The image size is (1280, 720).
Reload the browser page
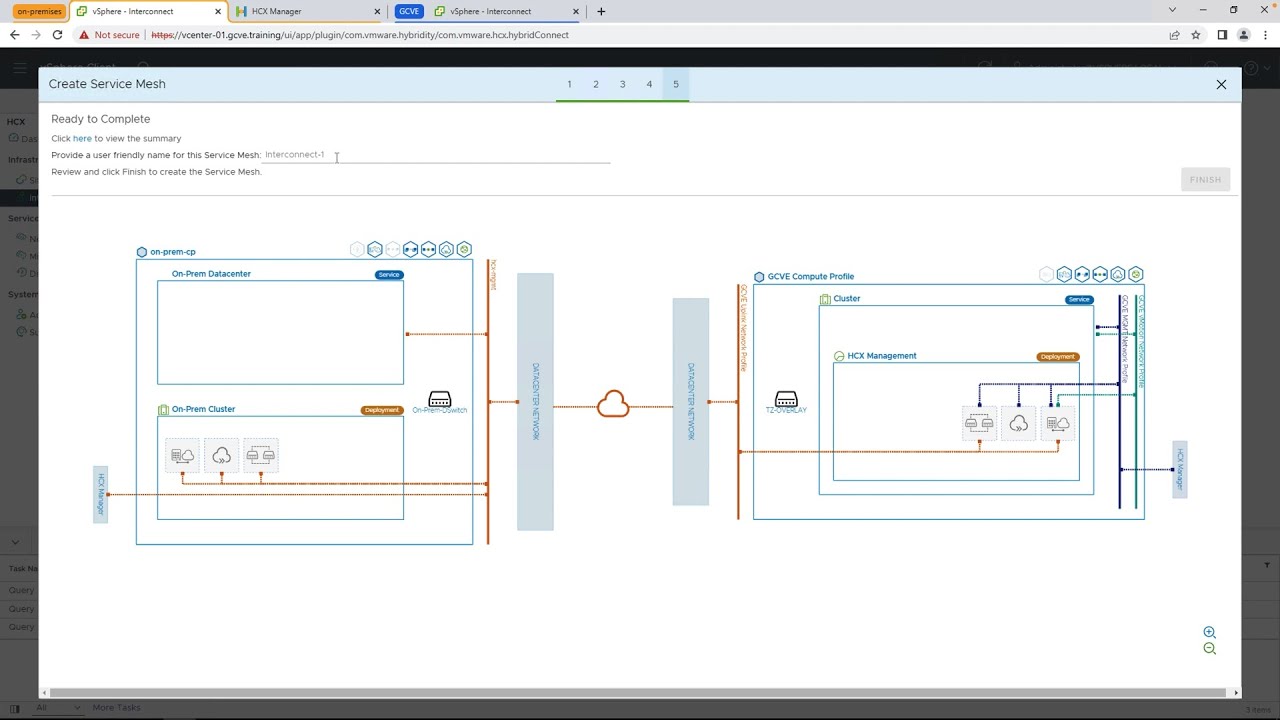(x=57, y=35)
